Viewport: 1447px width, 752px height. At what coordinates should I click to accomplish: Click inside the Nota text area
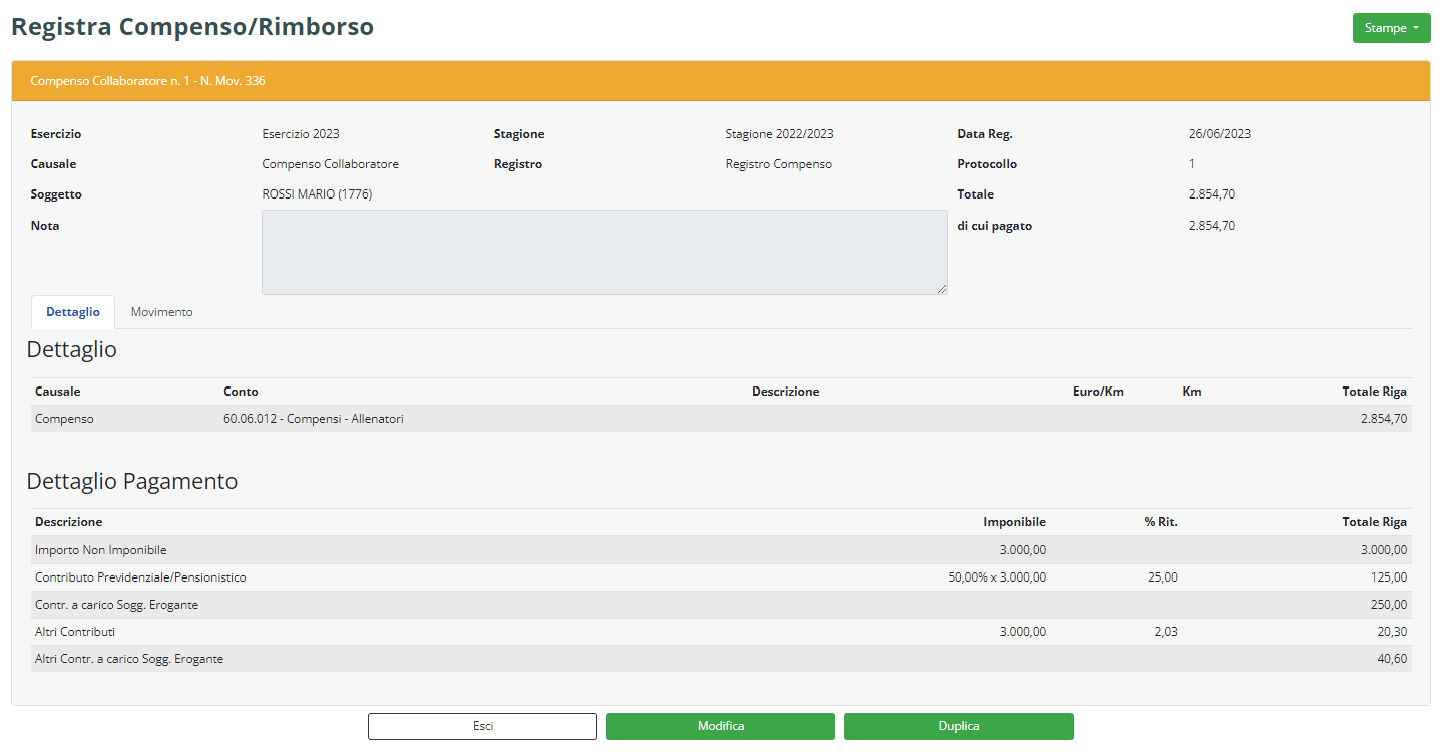604,252
